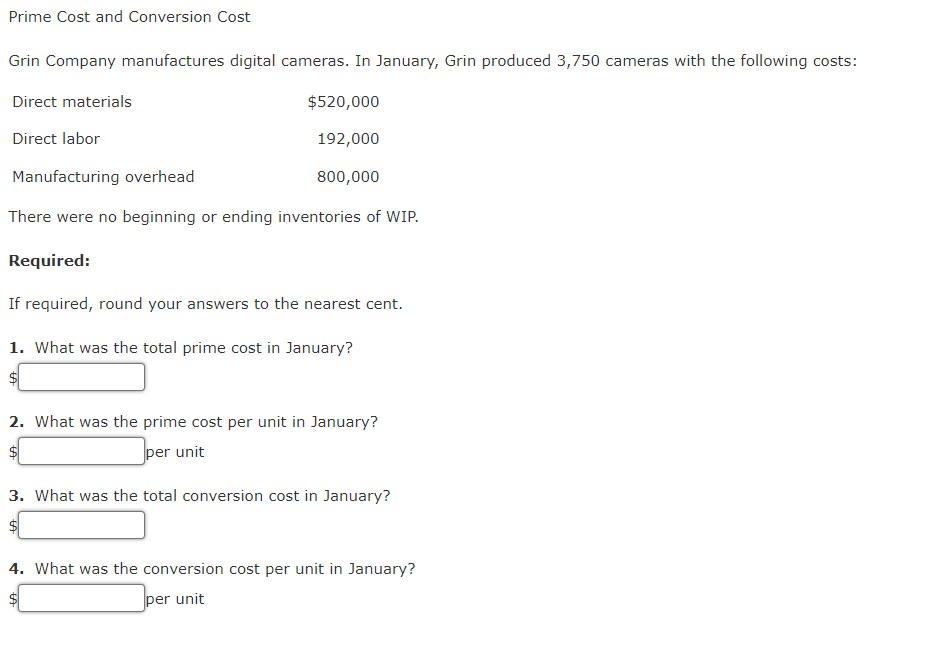Click question 2 about prime cost per unit
The image size is (945, 647).
(193, 422)
